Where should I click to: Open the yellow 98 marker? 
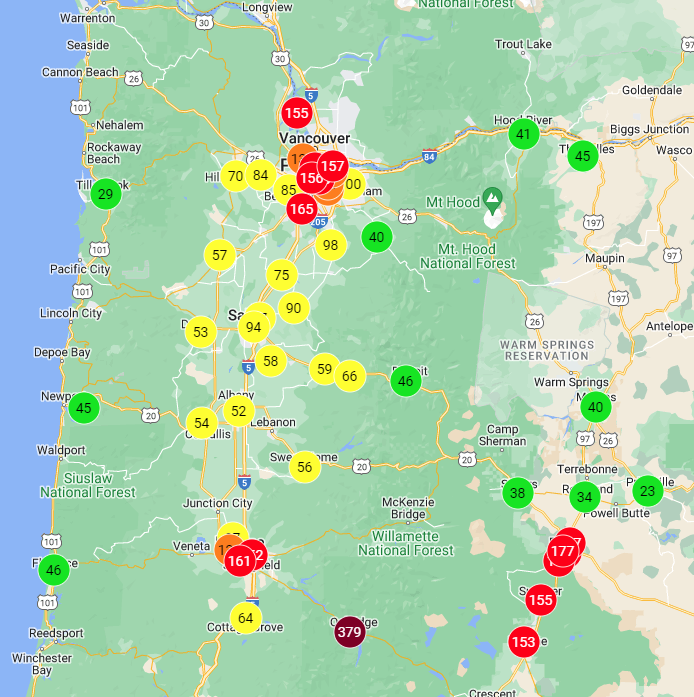click(331, 245)
